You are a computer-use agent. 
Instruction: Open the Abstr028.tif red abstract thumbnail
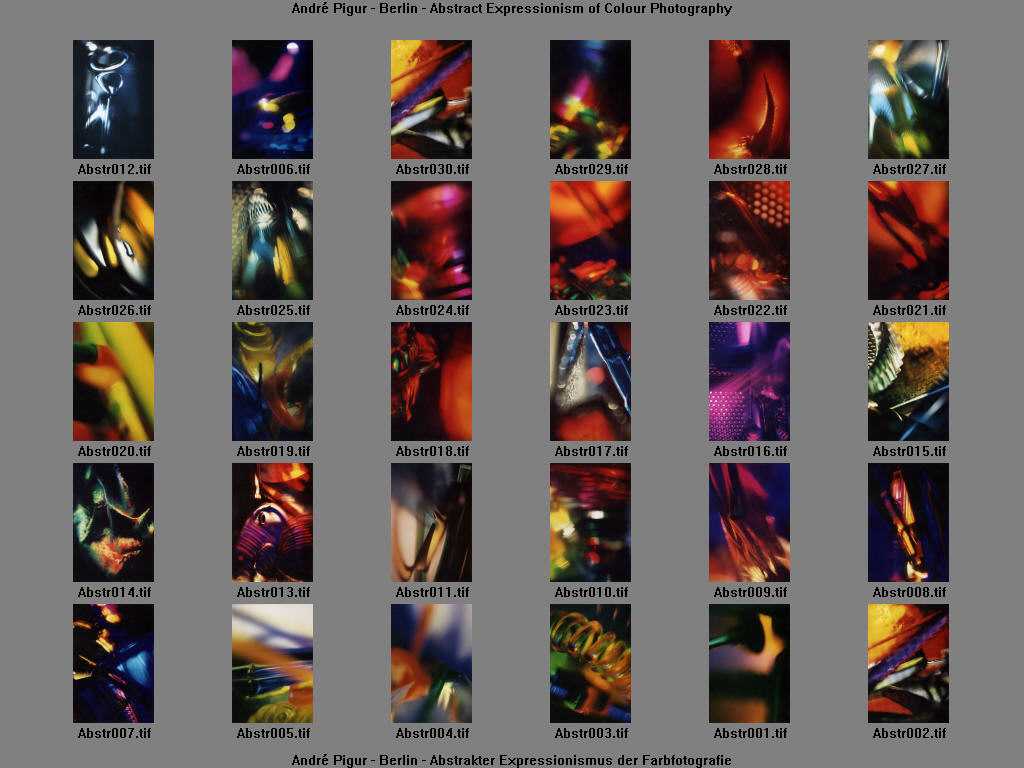[x=749, y=99]
